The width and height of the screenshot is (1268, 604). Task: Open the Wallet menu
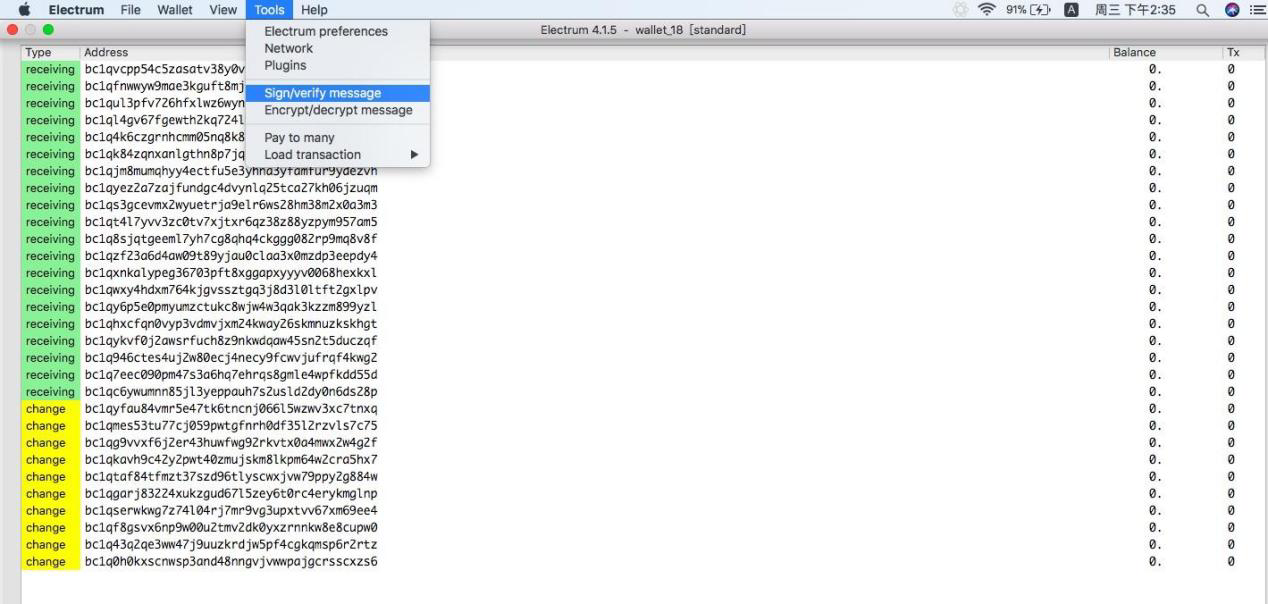pyautogui.click(x=175, y=10)
